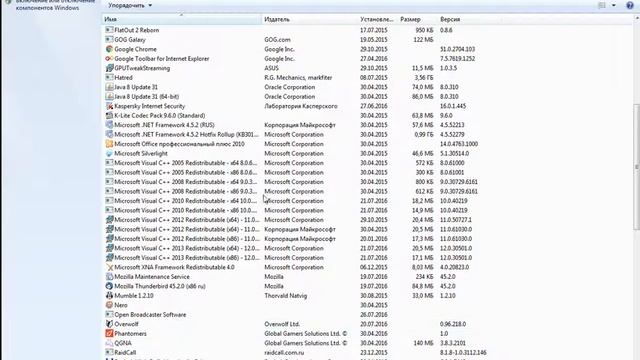Screen dimensions: 640x360
Task: Click publisher GOG.com
Action: pyautogui.click(x=277, y=40)
